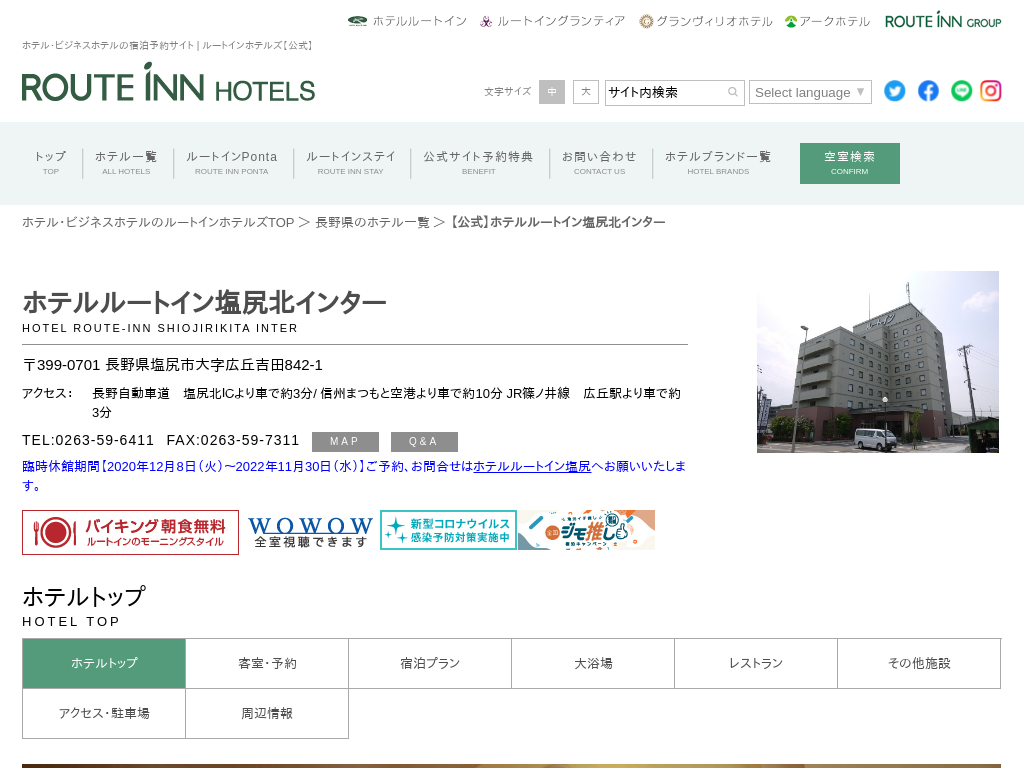Follow the 長野県のホテル一覧 breadcrumb
Image resolution: width=1024 pixels, height=768 pixels.
[372, 223]
